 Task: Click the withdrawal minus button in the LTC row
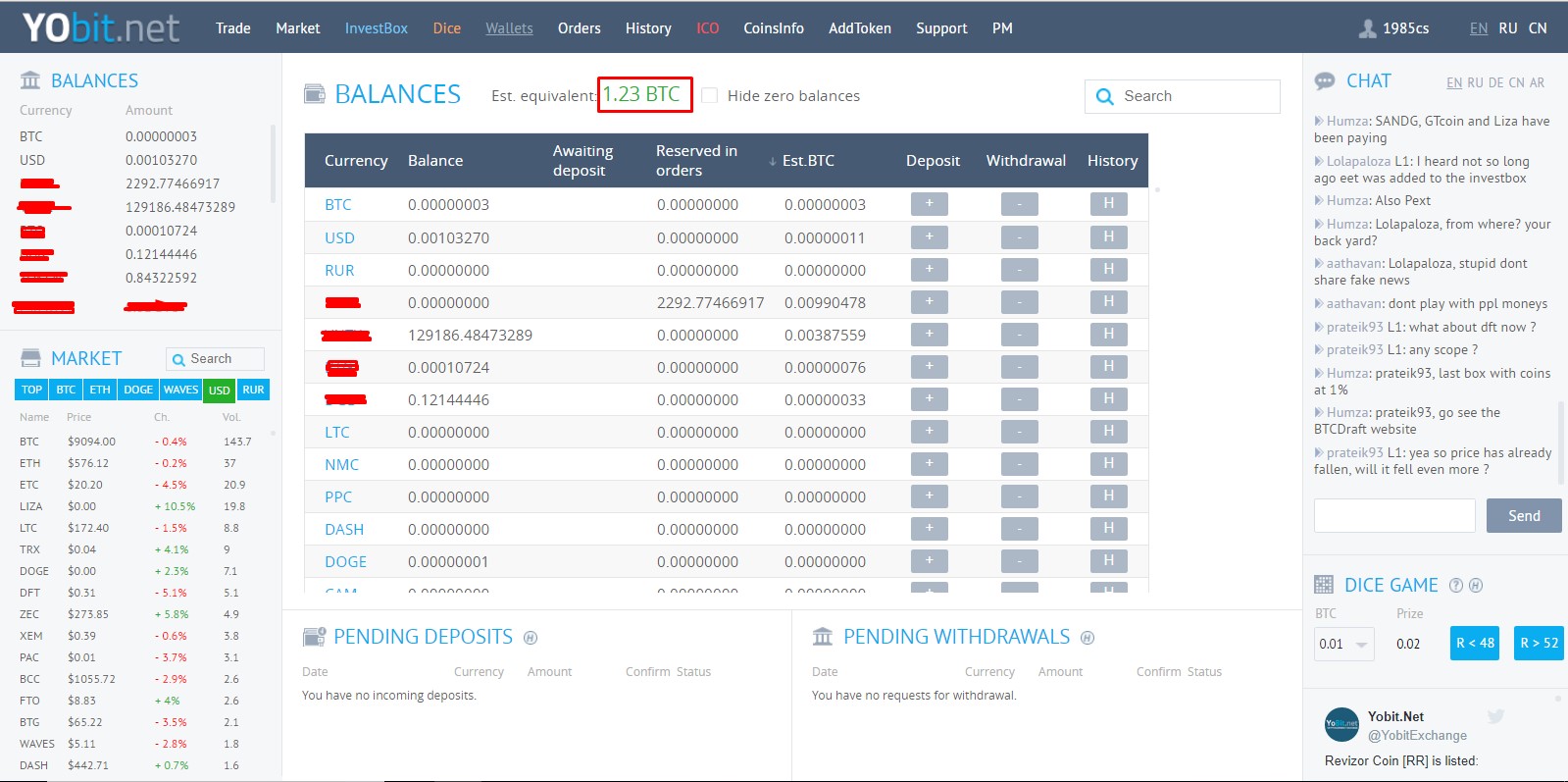(1019, 432)
